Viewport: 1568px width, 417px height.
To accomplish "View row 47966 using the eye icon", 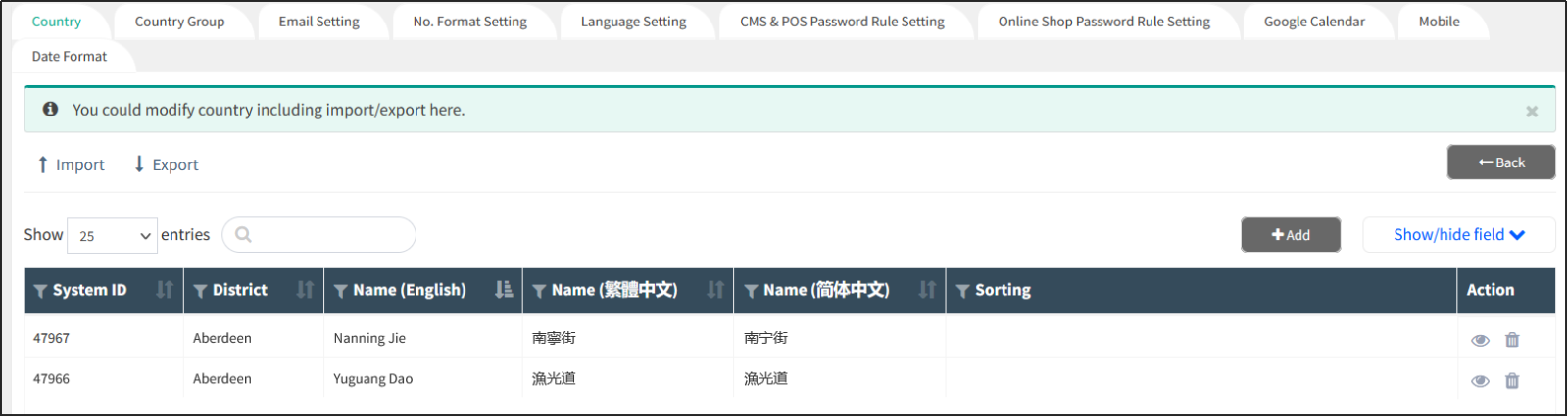I will (1480, 381).
